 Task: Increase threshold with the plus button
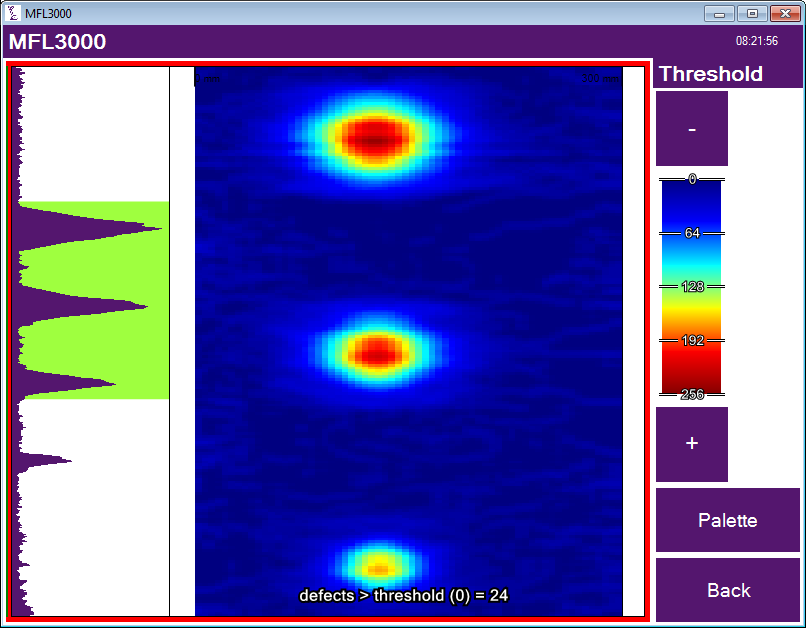point(692,444)
